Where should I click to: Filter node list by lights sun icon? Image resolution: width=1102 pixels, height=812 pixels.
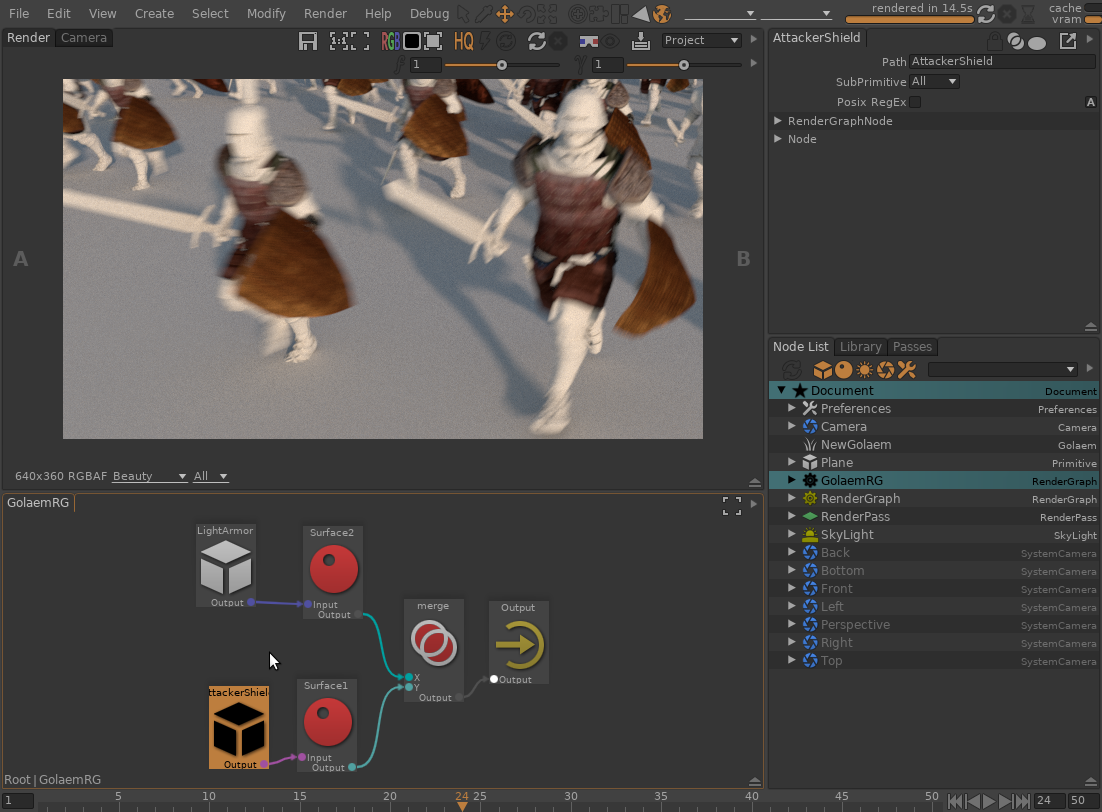tap(865, 370)
